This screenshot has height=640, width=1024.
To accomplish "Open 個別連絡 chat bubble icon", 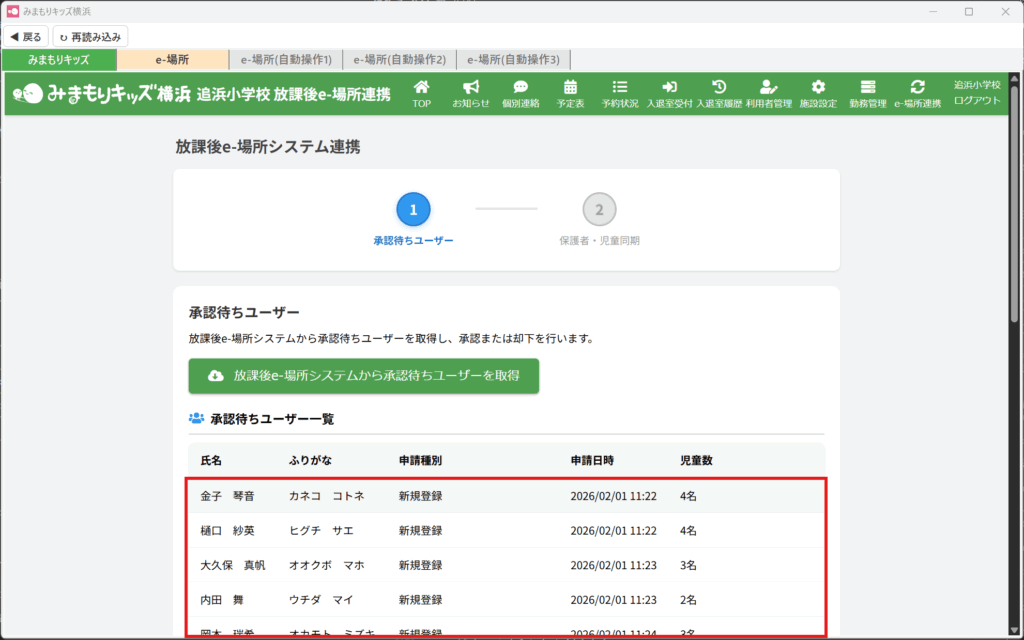I will click(x=520, y=87).
